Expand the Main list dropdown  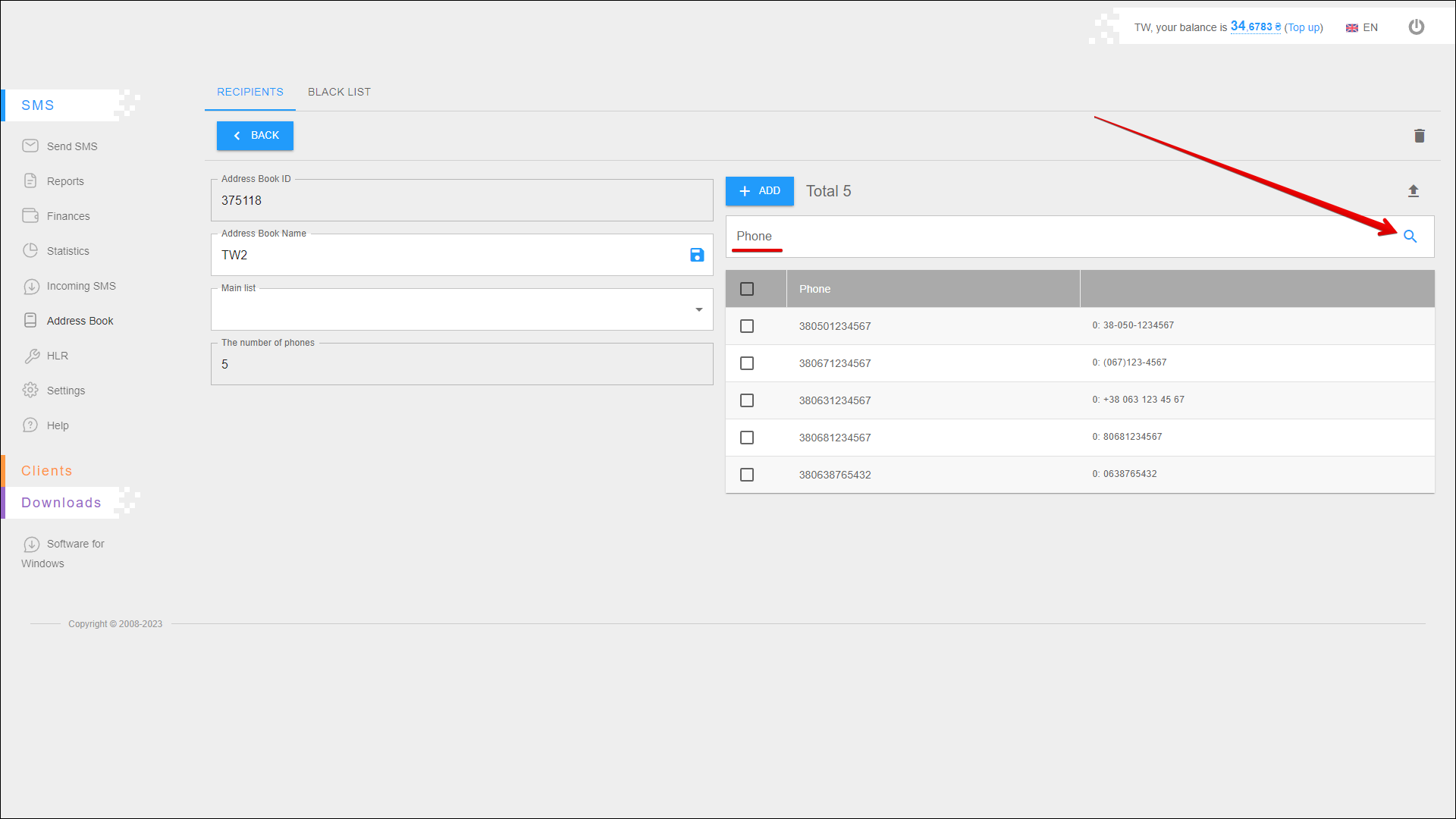pos(698,309)
